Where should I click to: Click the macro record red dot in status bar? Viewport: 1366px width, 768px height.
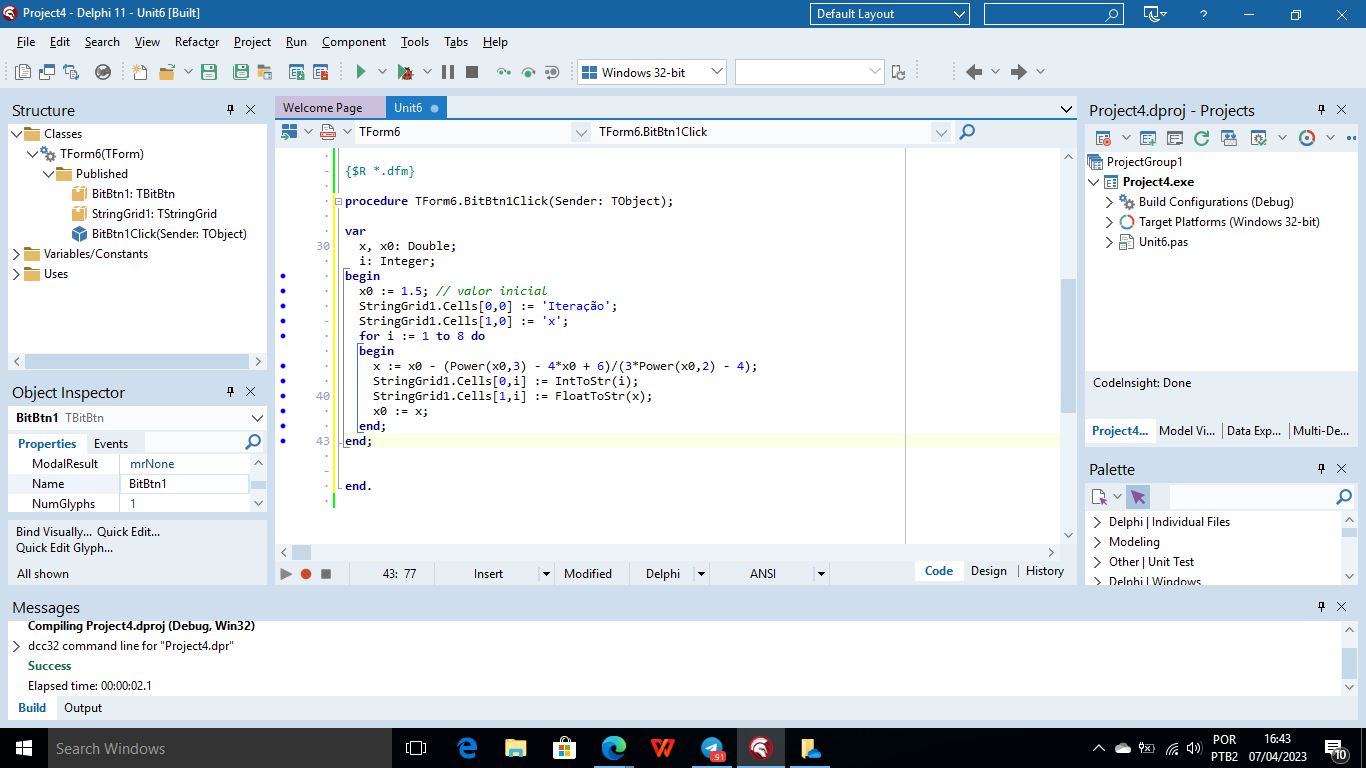click(306, 574)
